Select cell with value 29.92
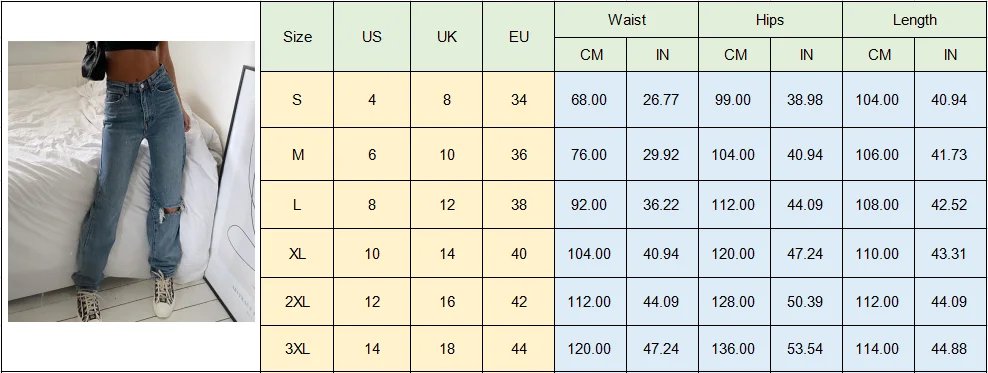The width and height of the screenshot is (988, 373). 662,154
